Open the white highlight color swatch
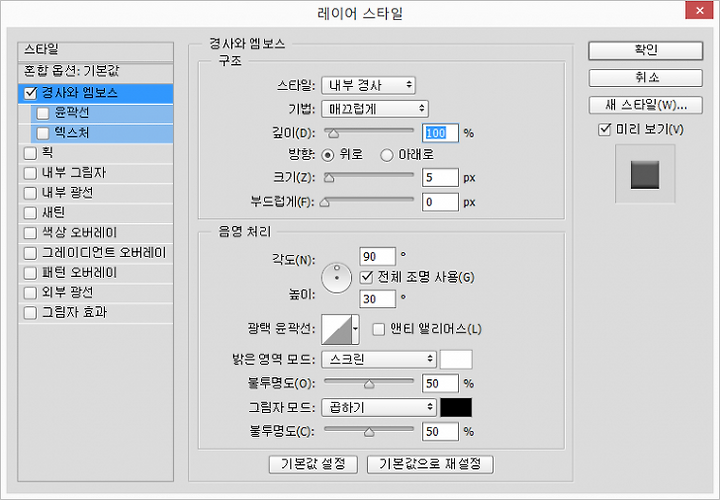Viewport: 720px width, 500px height. [456, 359]
